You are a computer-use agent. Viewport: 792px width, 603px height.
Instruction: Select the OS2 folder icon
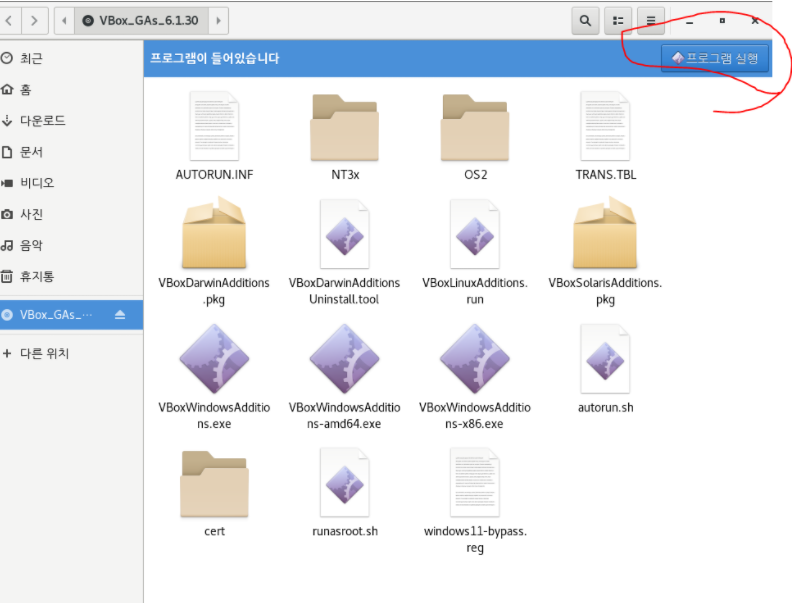pos(475,128)
